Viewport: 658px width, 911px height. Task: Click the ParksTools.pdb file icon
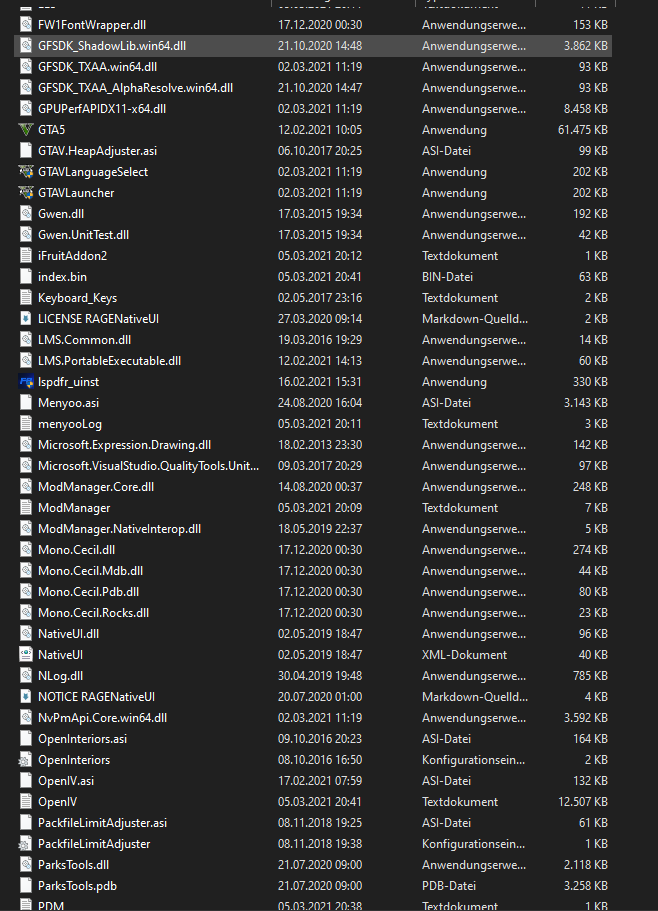click(26, 885)
